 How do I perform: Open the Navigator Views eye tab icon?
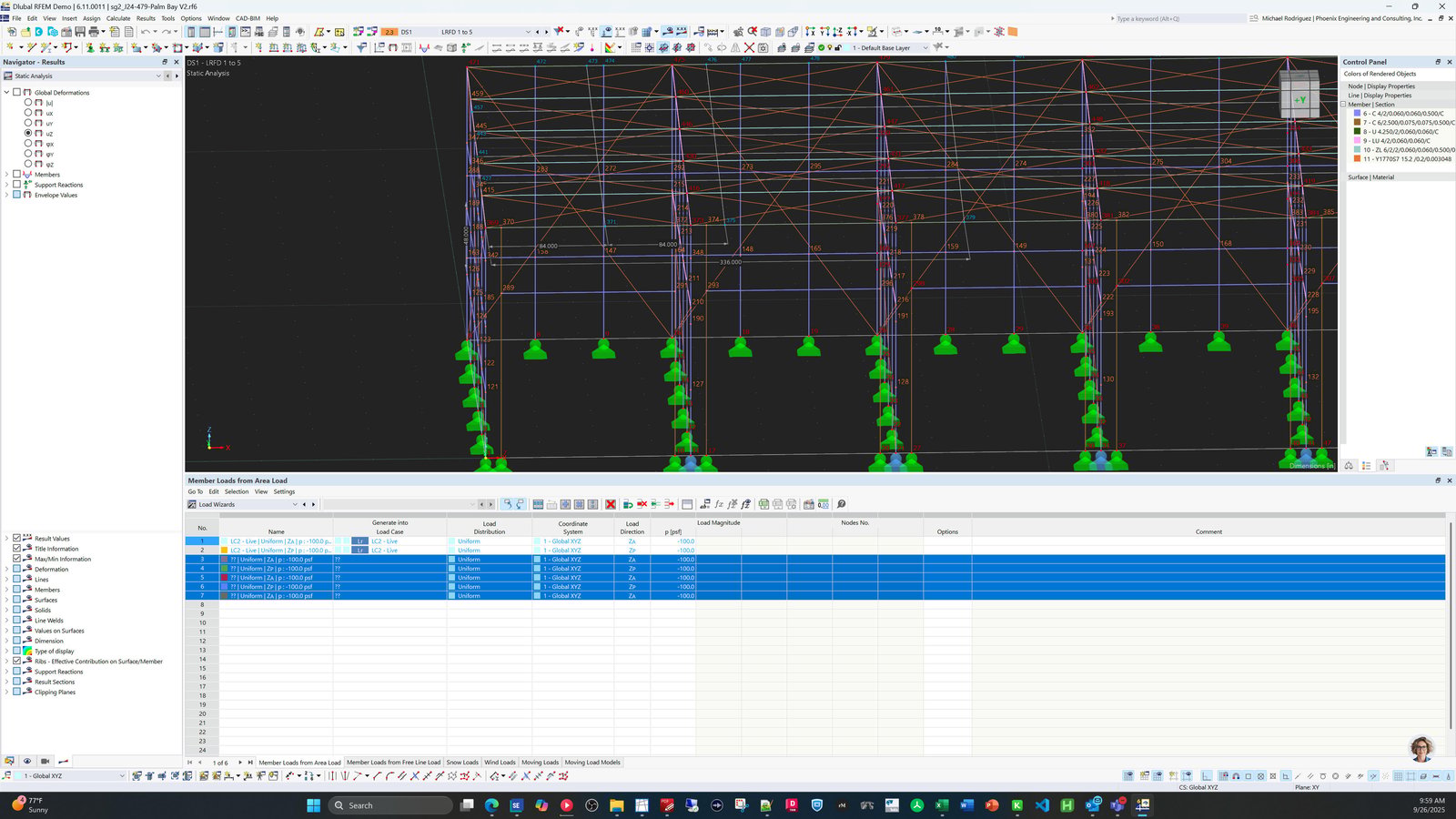click(27, 762)
